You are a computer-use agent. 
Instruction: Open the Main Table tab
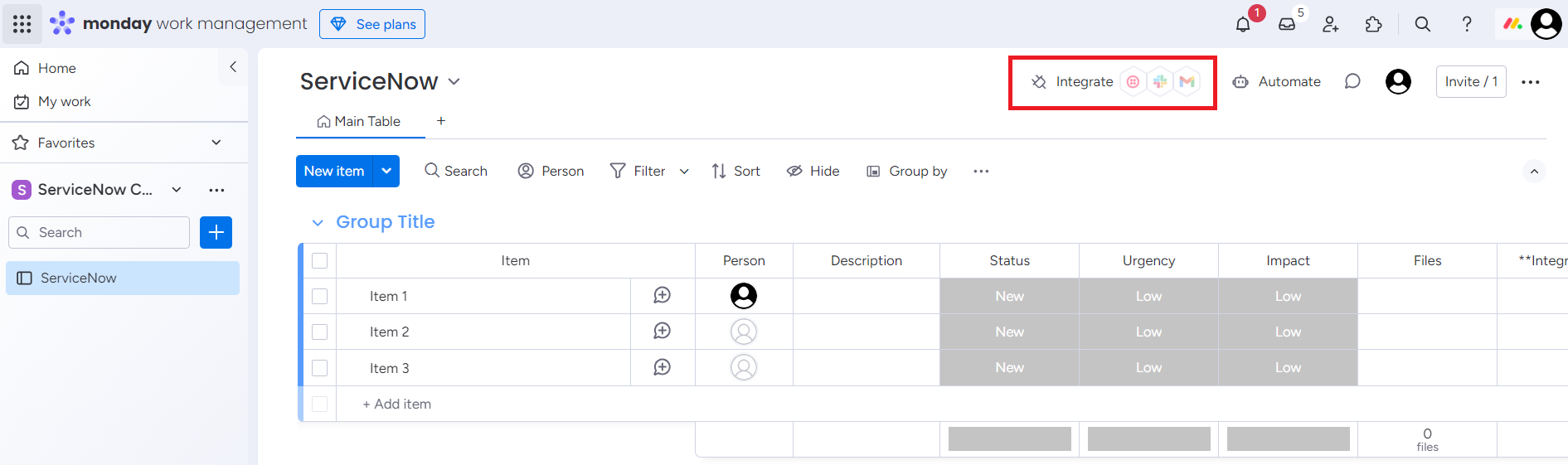click(x=359, y=121)
